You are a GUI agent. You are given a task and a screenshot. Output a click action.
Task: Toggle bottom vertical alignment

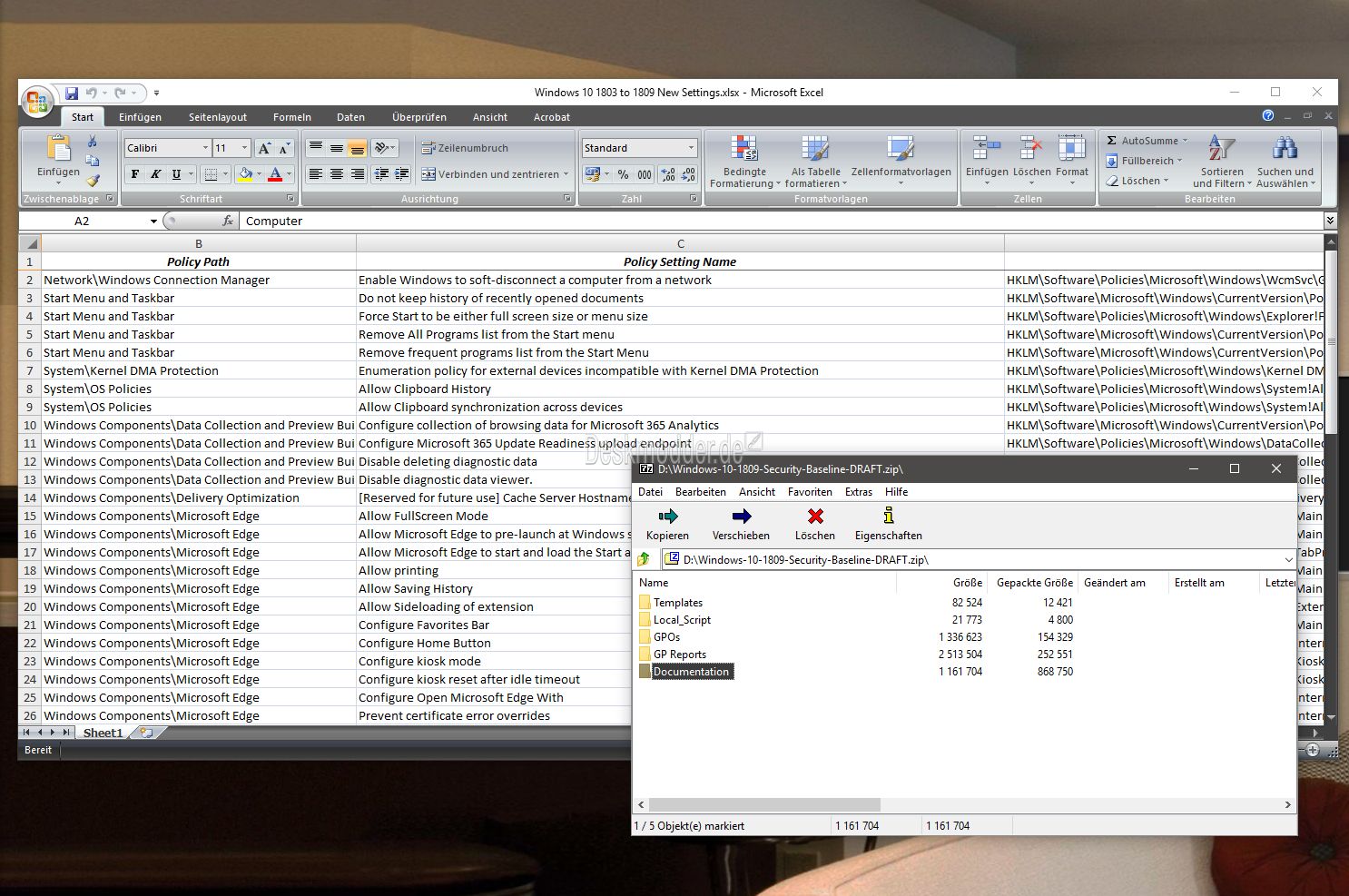tap(358, 148)
